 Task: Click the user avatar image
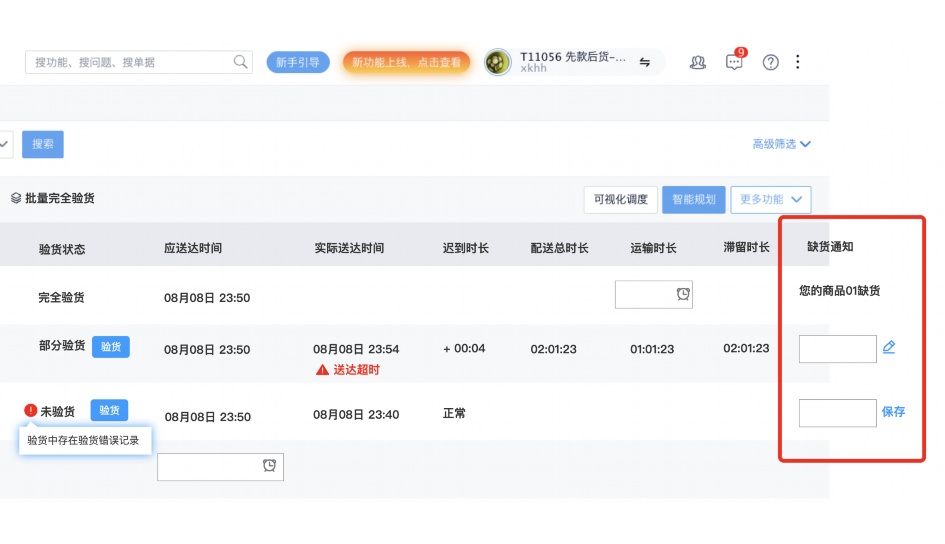click(498, 62)
